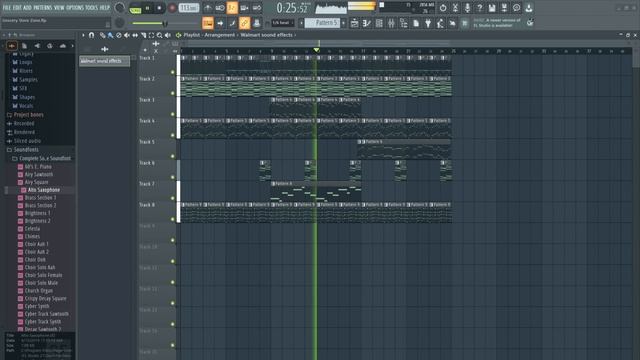Click the undo history power icon

click(x=443, y=8)
